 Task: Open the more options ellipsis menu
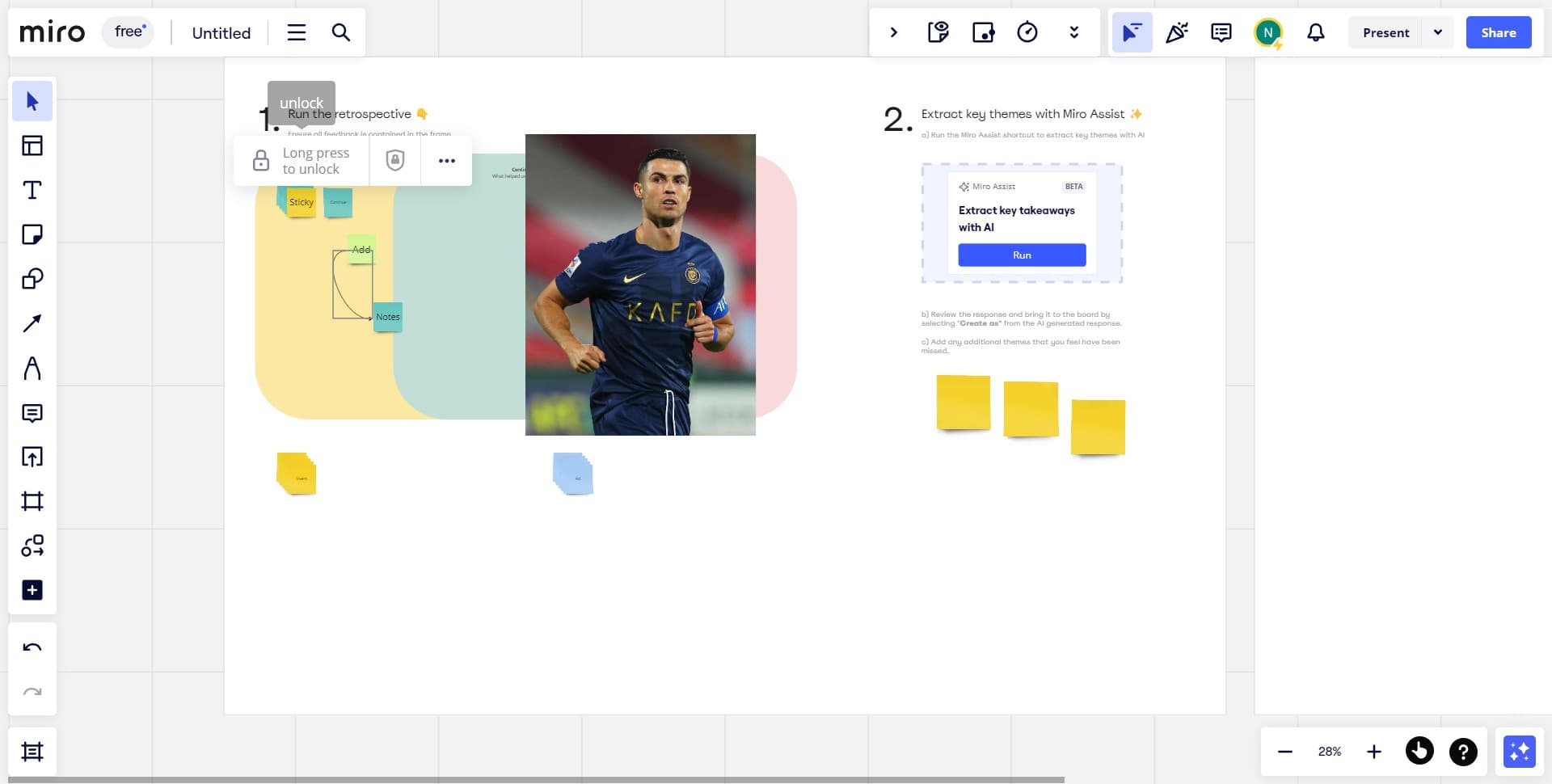tap(446, 161)
